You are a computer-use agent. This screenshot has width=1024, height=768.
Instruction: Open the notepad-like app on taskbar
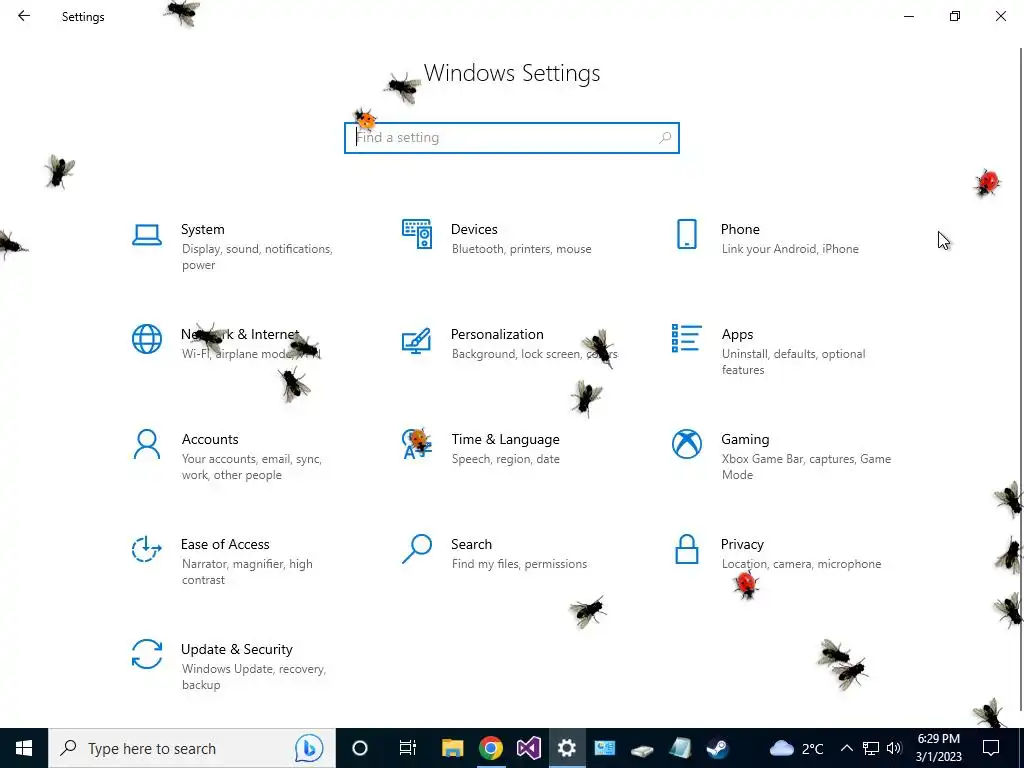(x=680, y=748)
